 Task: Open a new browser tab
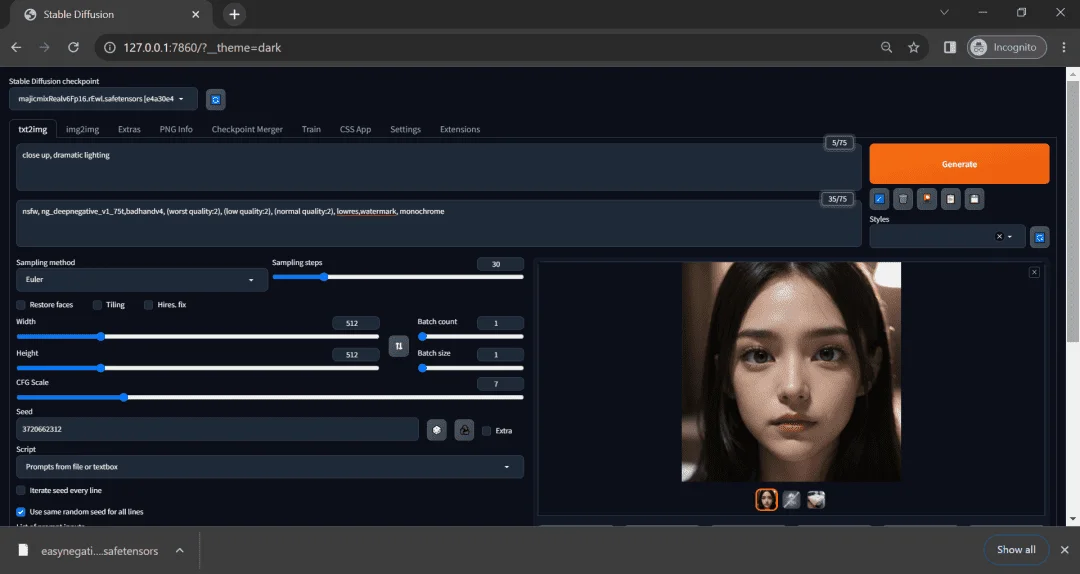[234, 14]
